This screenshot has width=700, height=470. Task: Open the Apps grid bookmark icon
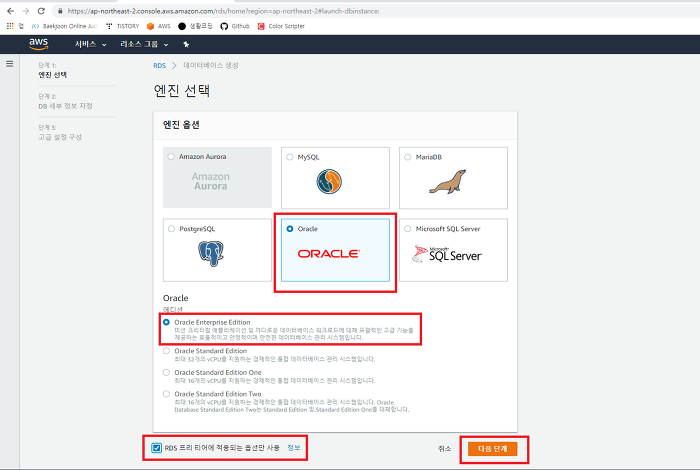10,26
